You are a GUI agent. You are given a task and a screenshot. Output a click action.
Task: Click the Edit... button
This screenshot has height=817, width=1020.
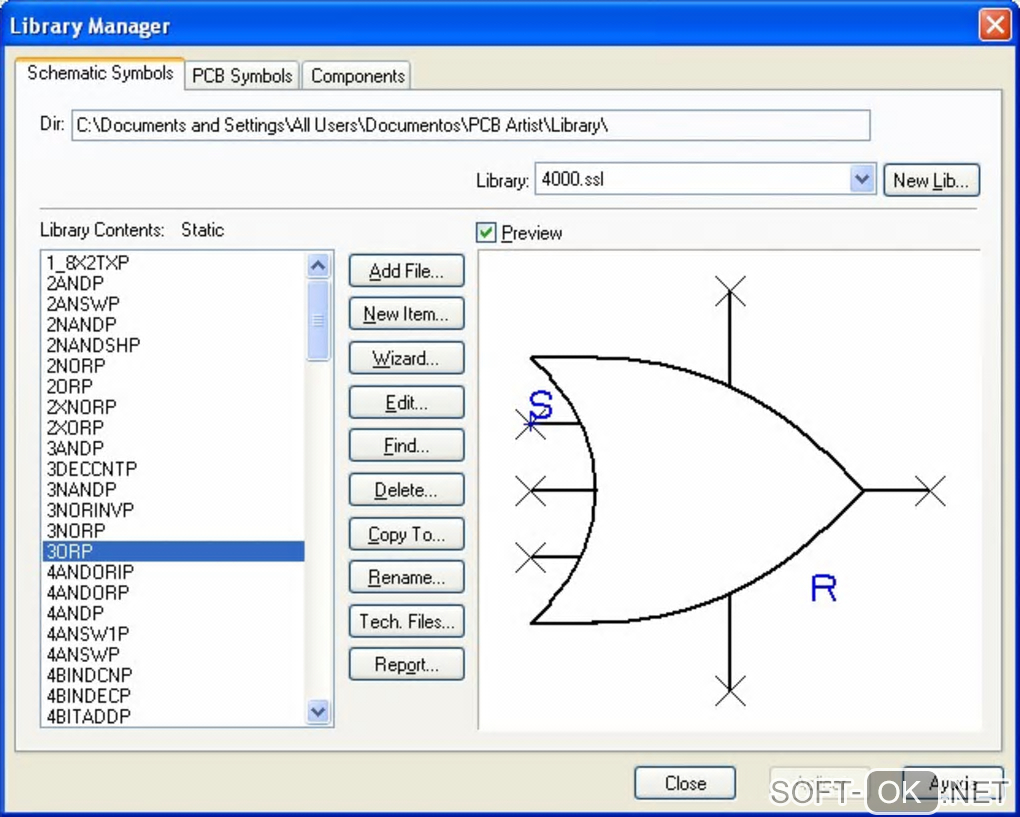(x=407, y=403)
